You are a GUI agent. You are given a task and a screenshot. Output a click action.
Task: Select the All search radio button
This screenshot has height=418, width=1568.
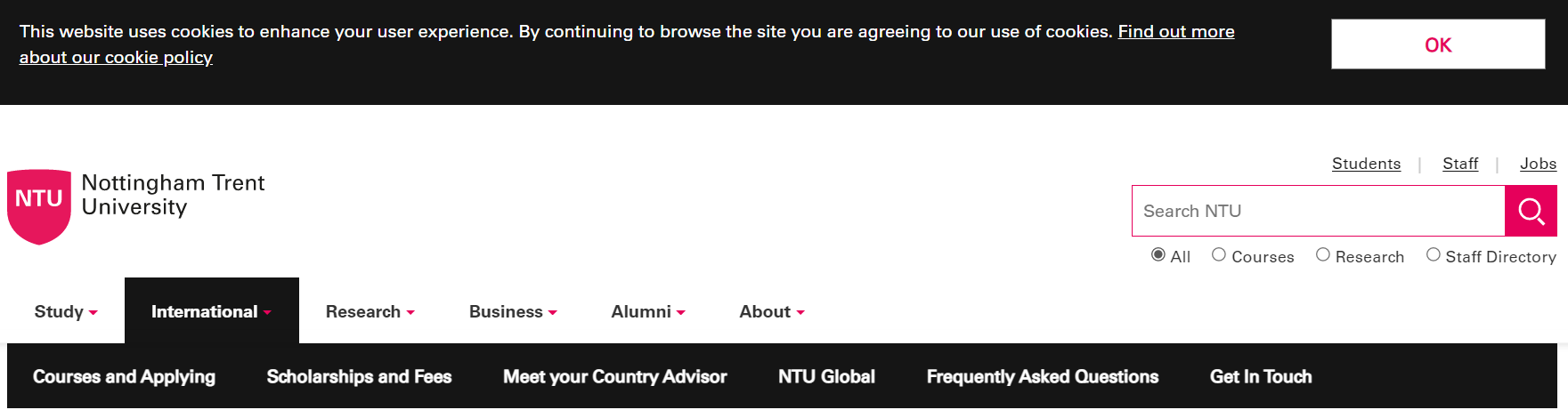click(1158, 255)
